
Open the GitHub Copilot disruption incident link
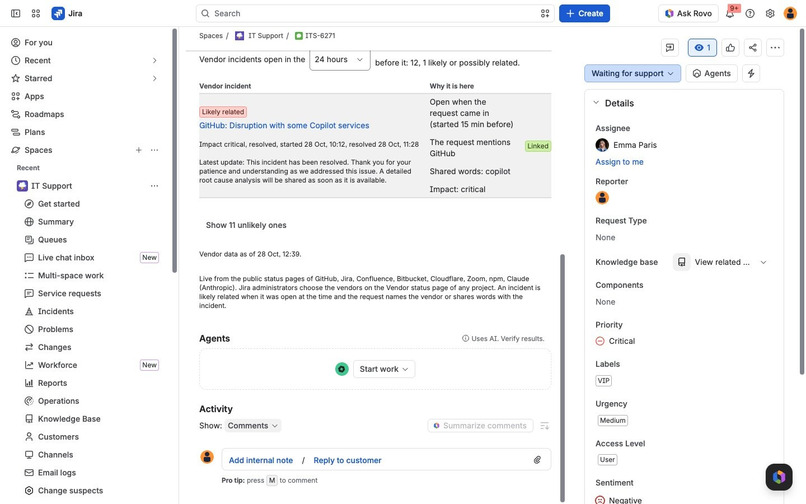click(x=284, y=125)
